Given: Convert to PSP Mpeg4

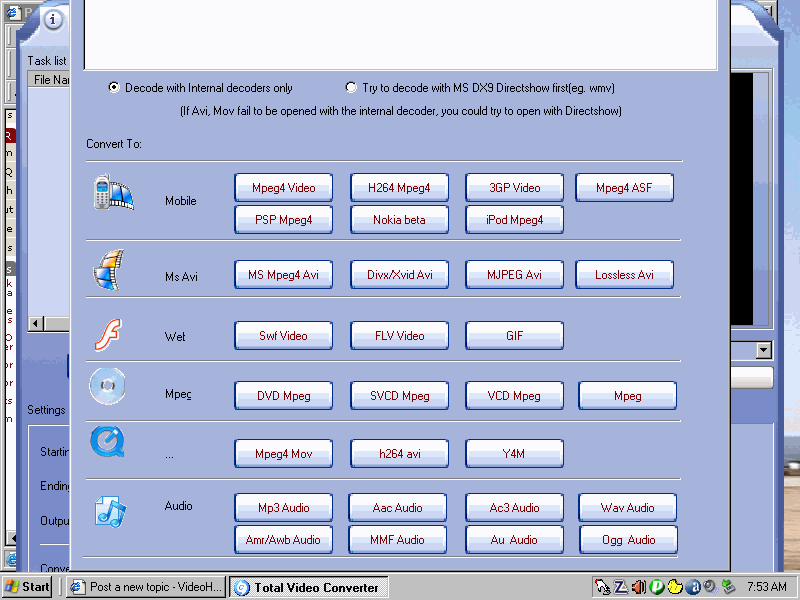Looking at the screenshot, I should (284, 220).
